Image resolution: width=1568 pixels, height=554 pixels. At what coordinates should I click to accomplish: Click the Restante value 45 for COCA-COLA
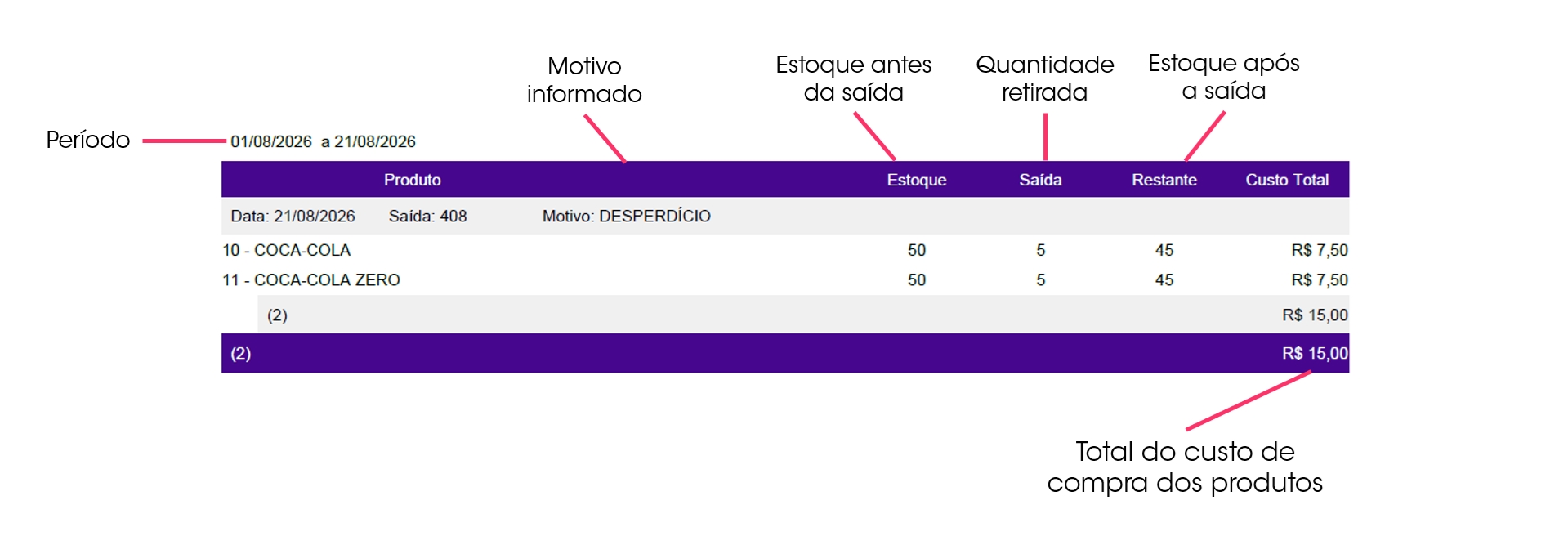point(1164,250)
